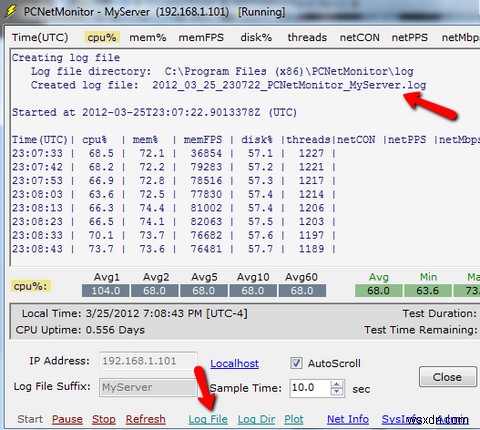Image resolution: width=480 pixels, height=430 pixels.
Task: Click the yellow cpu%: summary label
Action: [30, 286]
